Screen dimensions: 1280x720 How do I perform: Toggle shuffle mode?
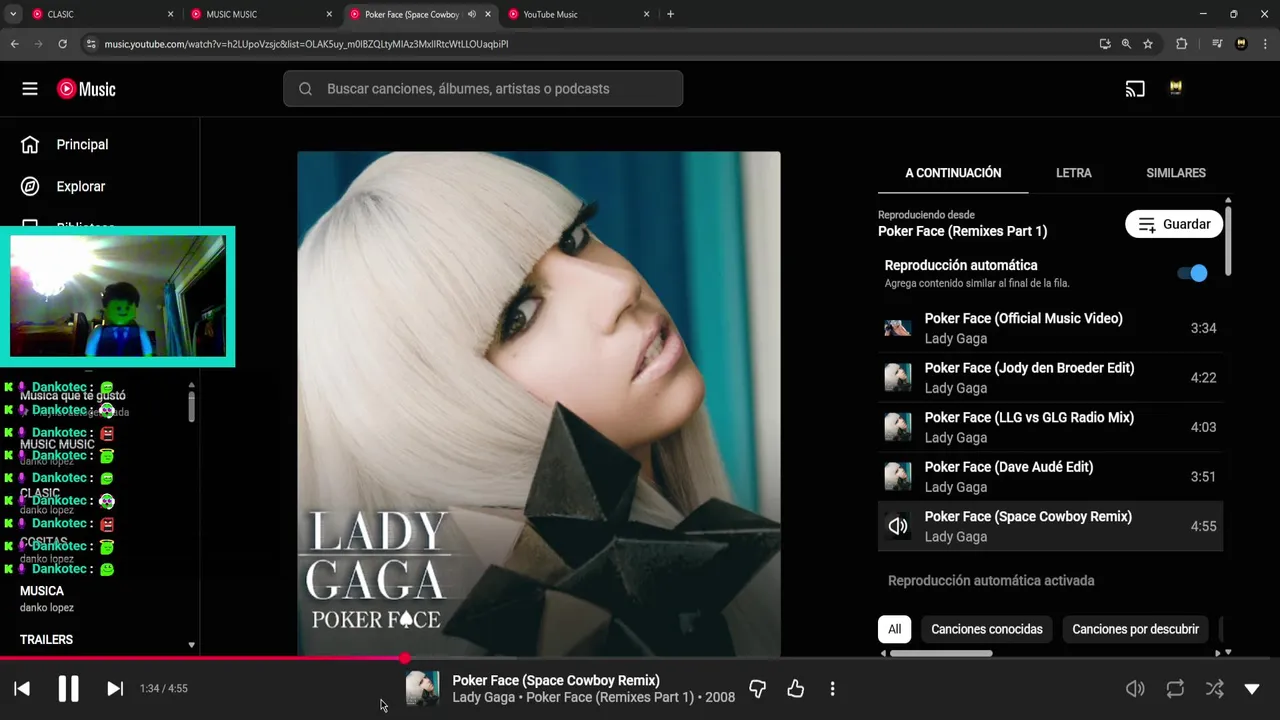click(1214, 689)
